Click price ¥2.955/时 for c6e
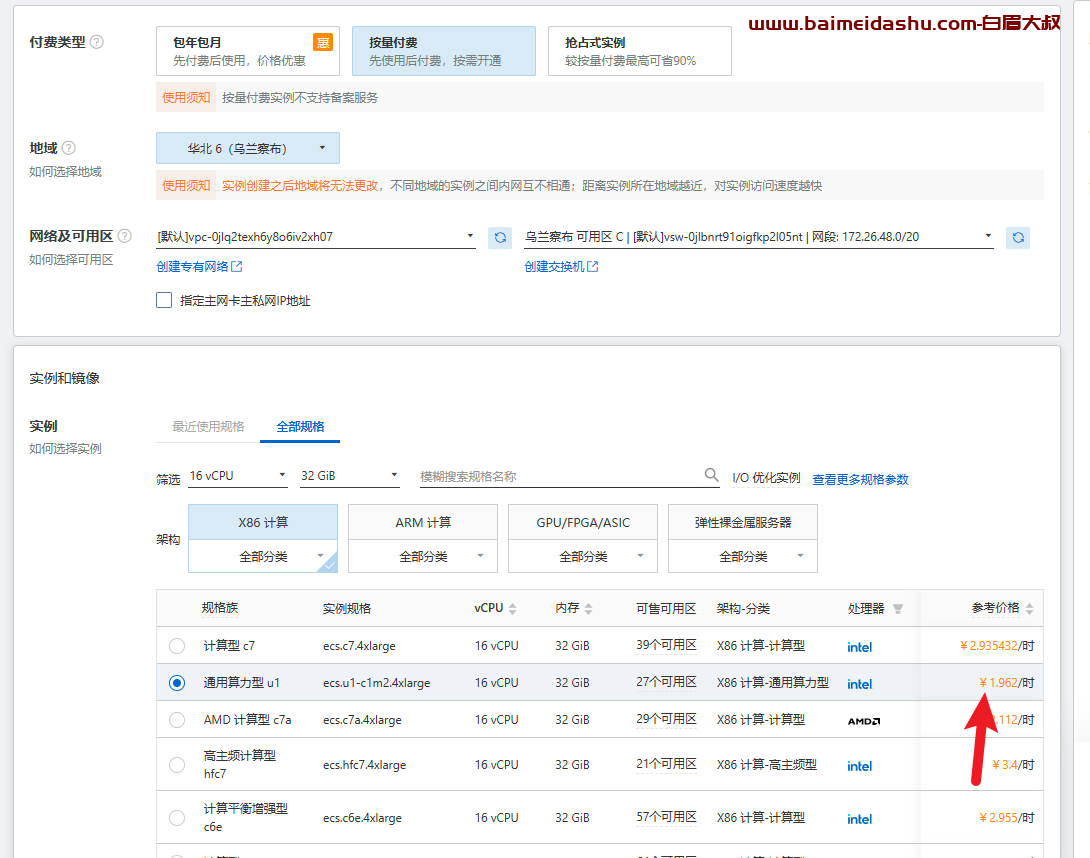1090x858 pixels. pos(1007,818)
